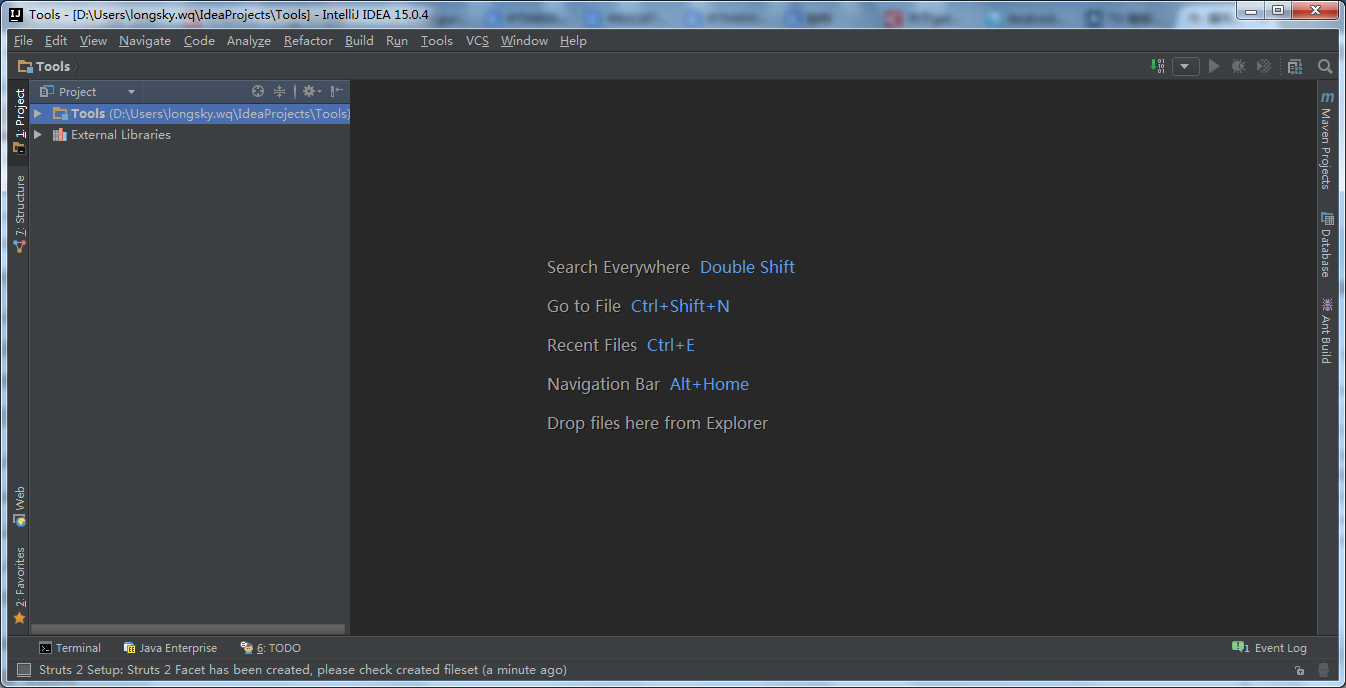Click the Debug bug icon
The width and height of the screenshot is (1346, 688).
[x=1239, y=66]
